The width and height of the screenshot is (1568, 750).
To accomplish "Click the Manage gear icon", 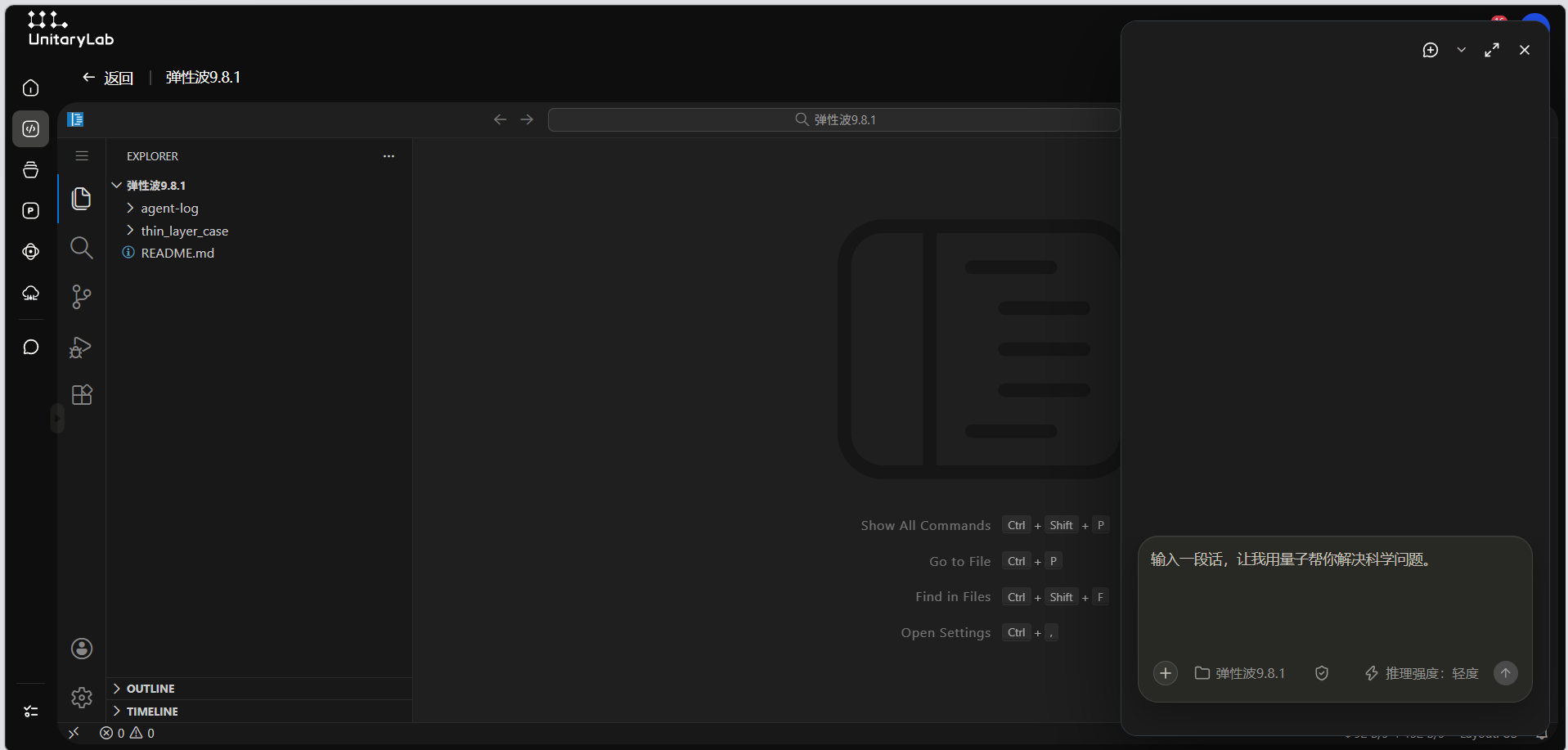I will pyautogui.click(x=82, y=698).
